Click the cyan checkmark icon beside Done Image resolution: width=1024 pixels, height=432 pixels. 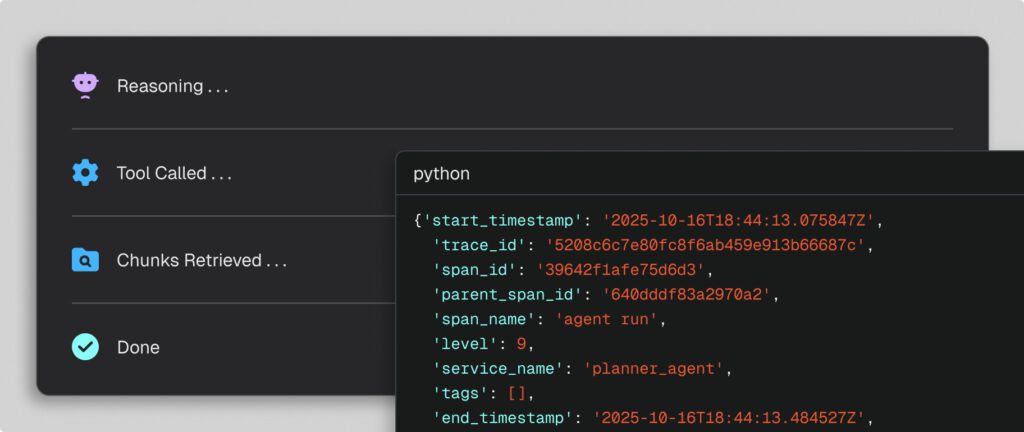click(86, 347)
